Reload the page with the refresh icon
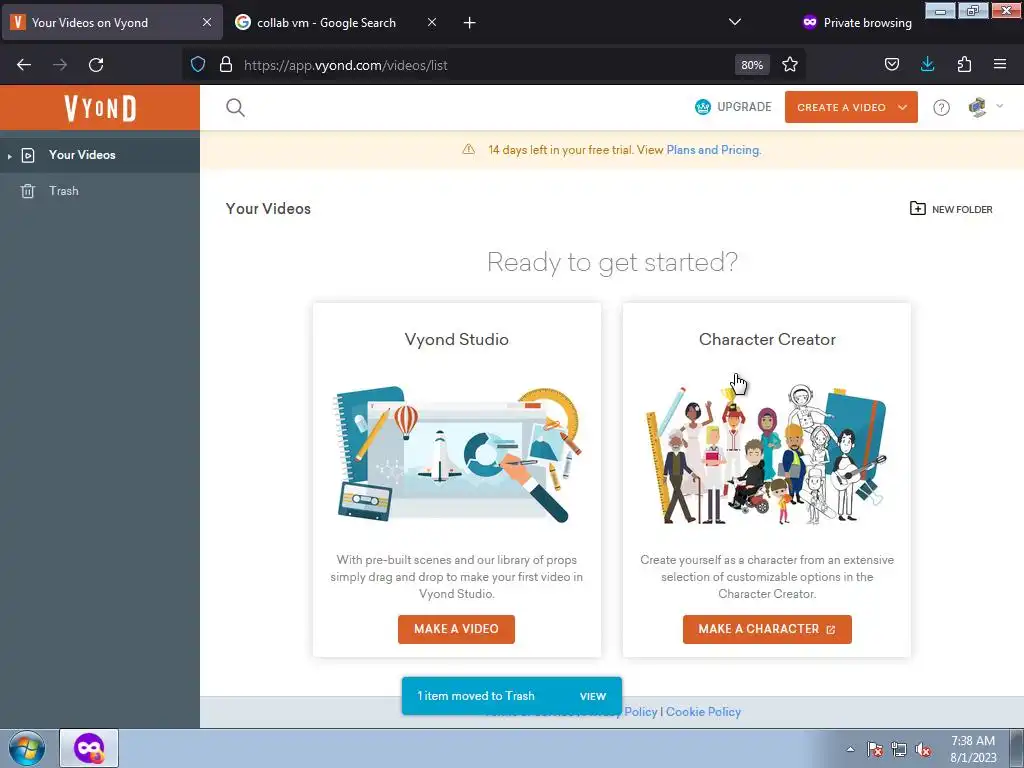Viewport: 1024px width, 768px height. 96,65
